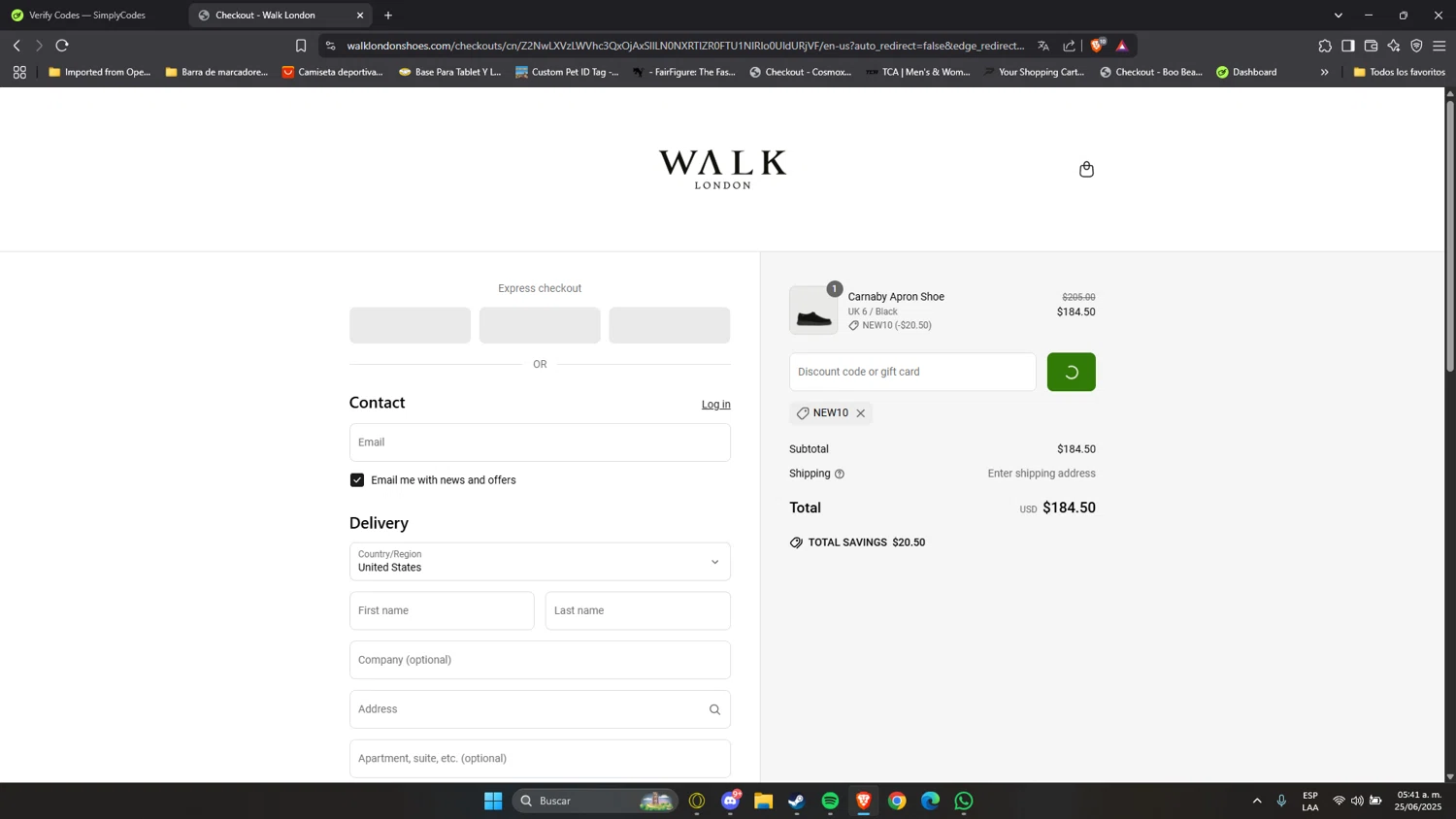
Task: Open TCA Men's & Women bookmark
Action: click(x=917, y=72)
